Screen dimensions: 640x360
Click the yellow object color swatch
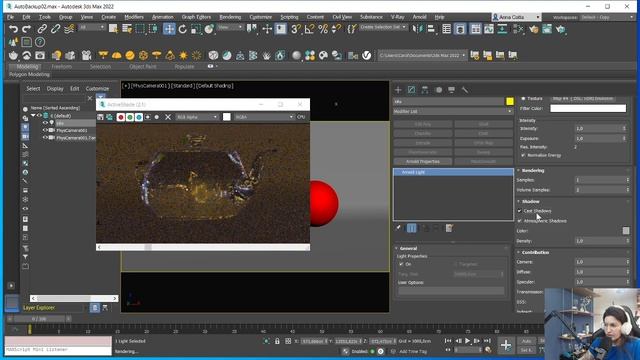tap(510, 101)
